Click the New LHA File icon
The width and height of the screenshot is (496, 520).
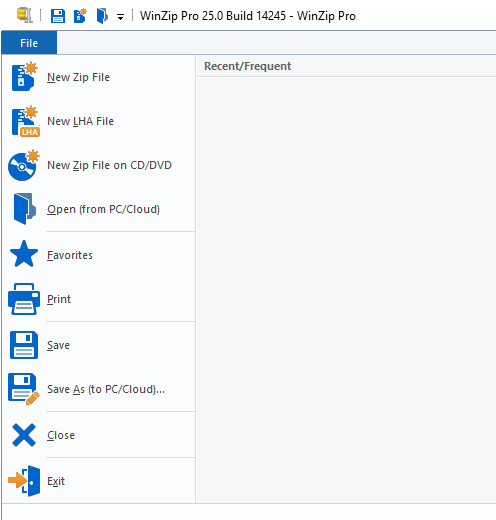pyautogui.click(x=25, y=121)
